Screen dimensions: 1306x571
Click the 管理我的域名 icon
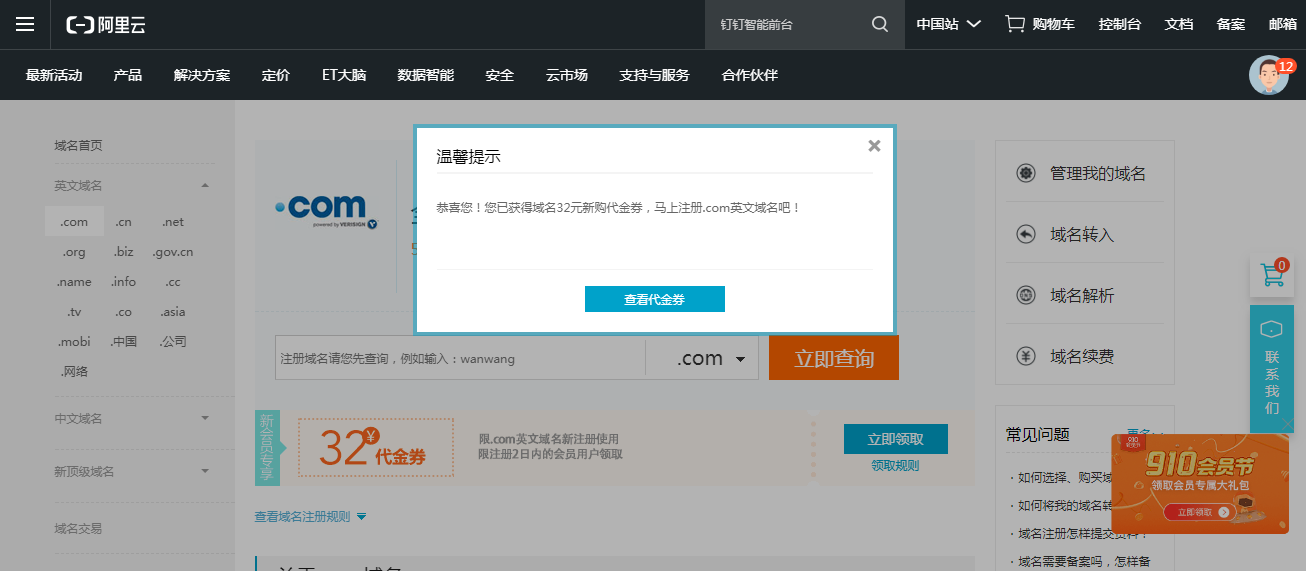(1025, 173)
